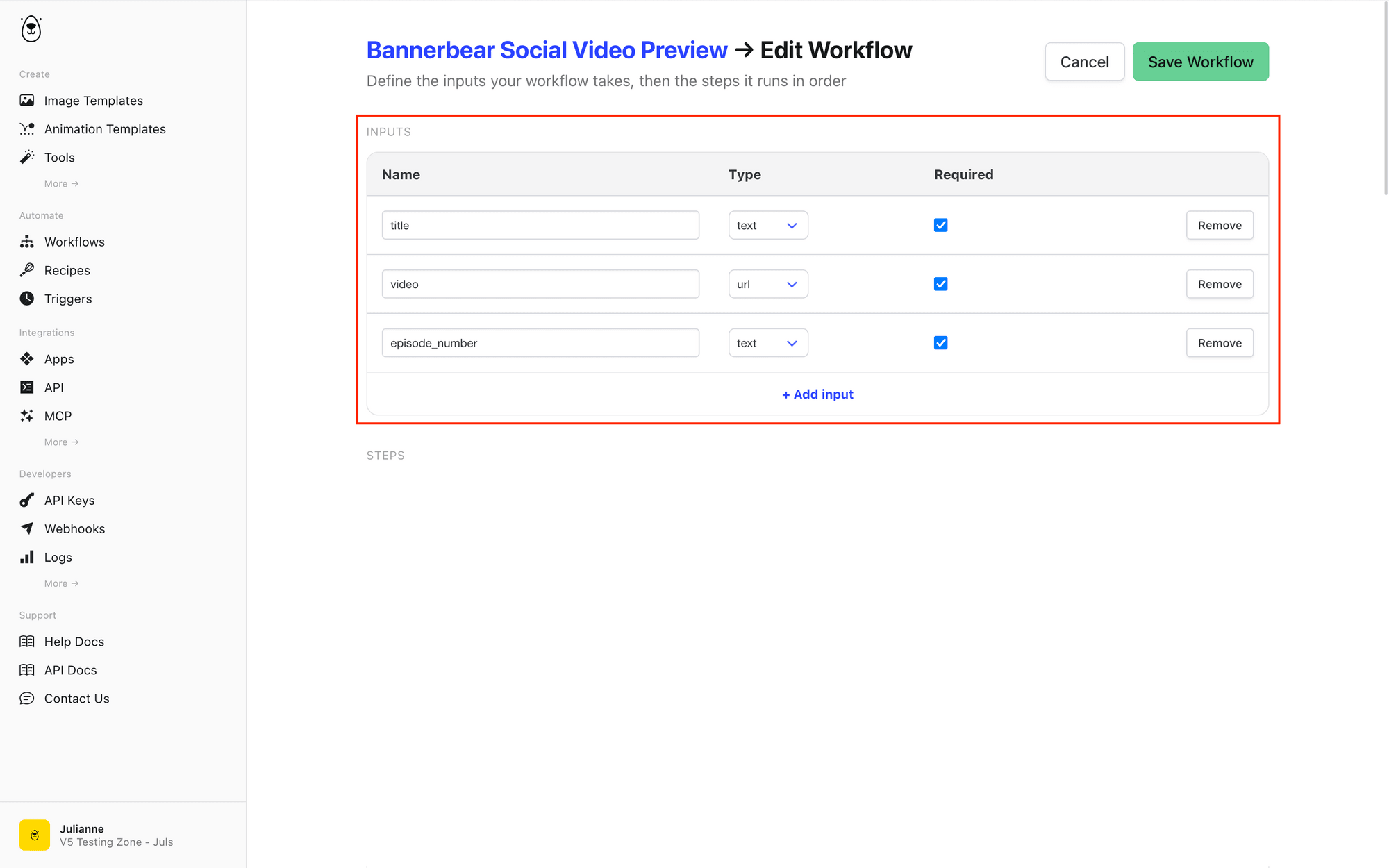Go to Logs in the sidebar

point(58,557)
